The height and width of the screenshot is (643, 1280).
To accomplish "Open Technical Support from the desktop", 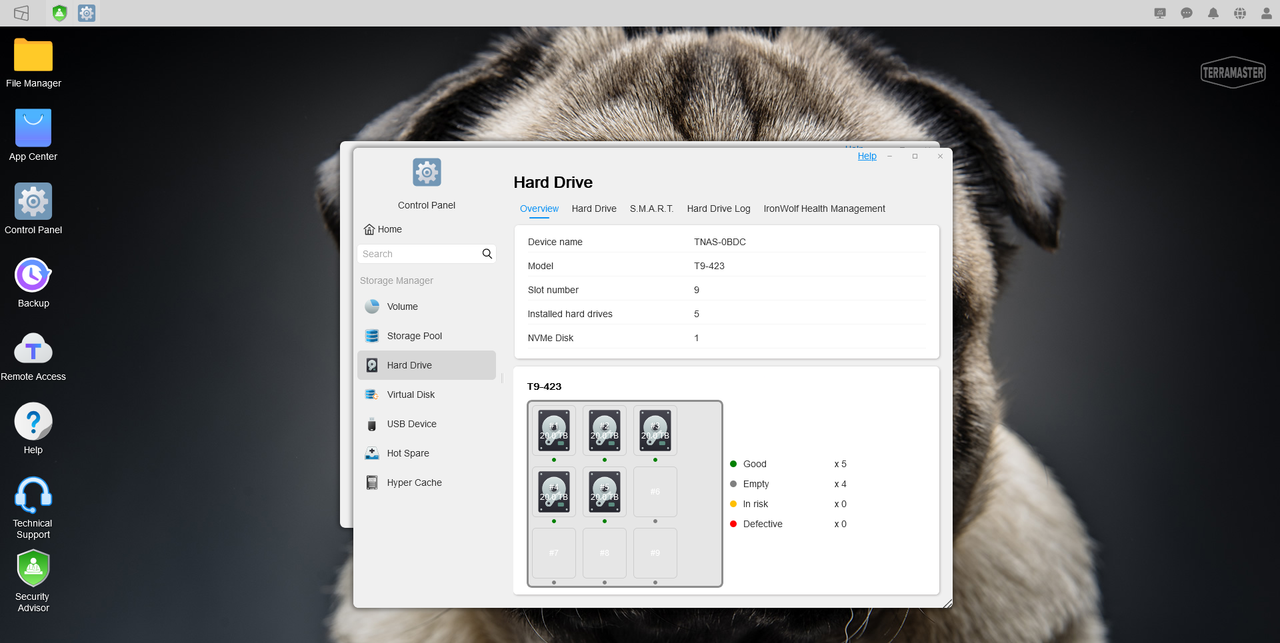I will (x=33, y=508).
